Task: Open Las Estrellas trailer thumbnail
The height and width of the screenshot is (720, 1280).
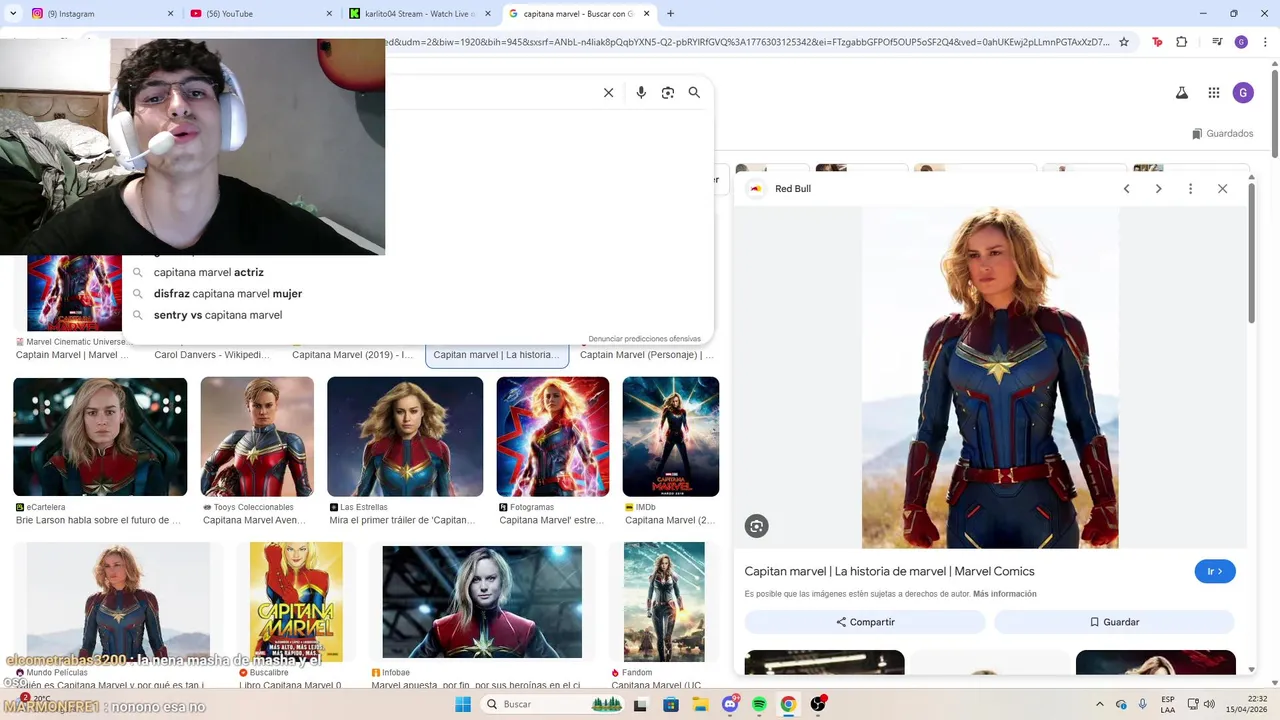Action: 405,436
